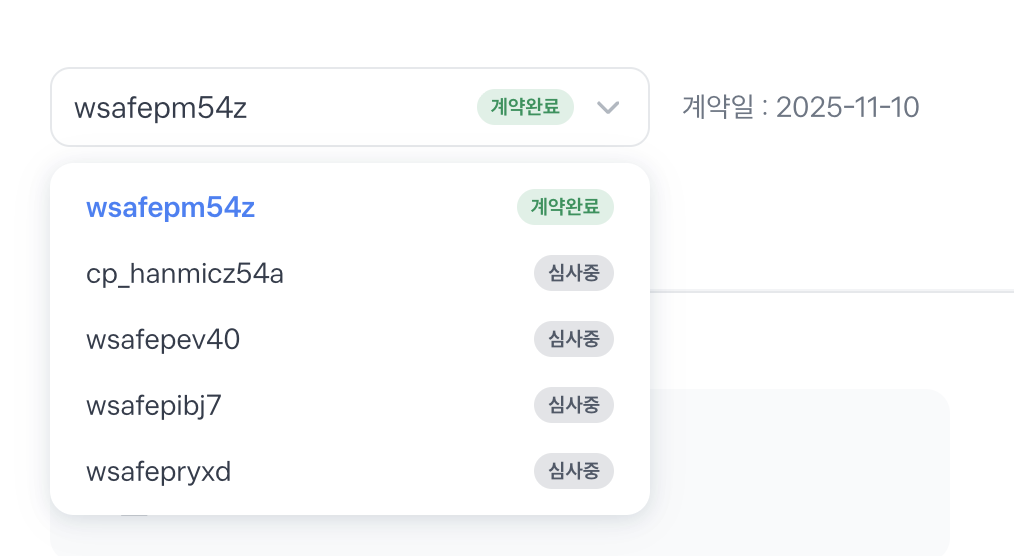Screen dimensions: 1014x556
Task: Click the 계약완료 badge in the selector box
Action: pyautogui.click(x=525, y=107)
